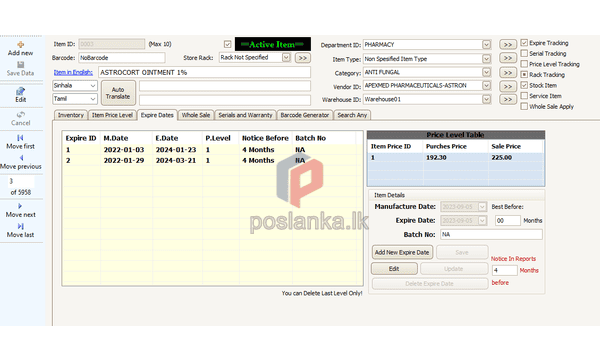Viewport: 600px width, 360px height.
Task: Enable the Serial Tracking checkbox
Action: pyautogui.click(x=524, y=53)
